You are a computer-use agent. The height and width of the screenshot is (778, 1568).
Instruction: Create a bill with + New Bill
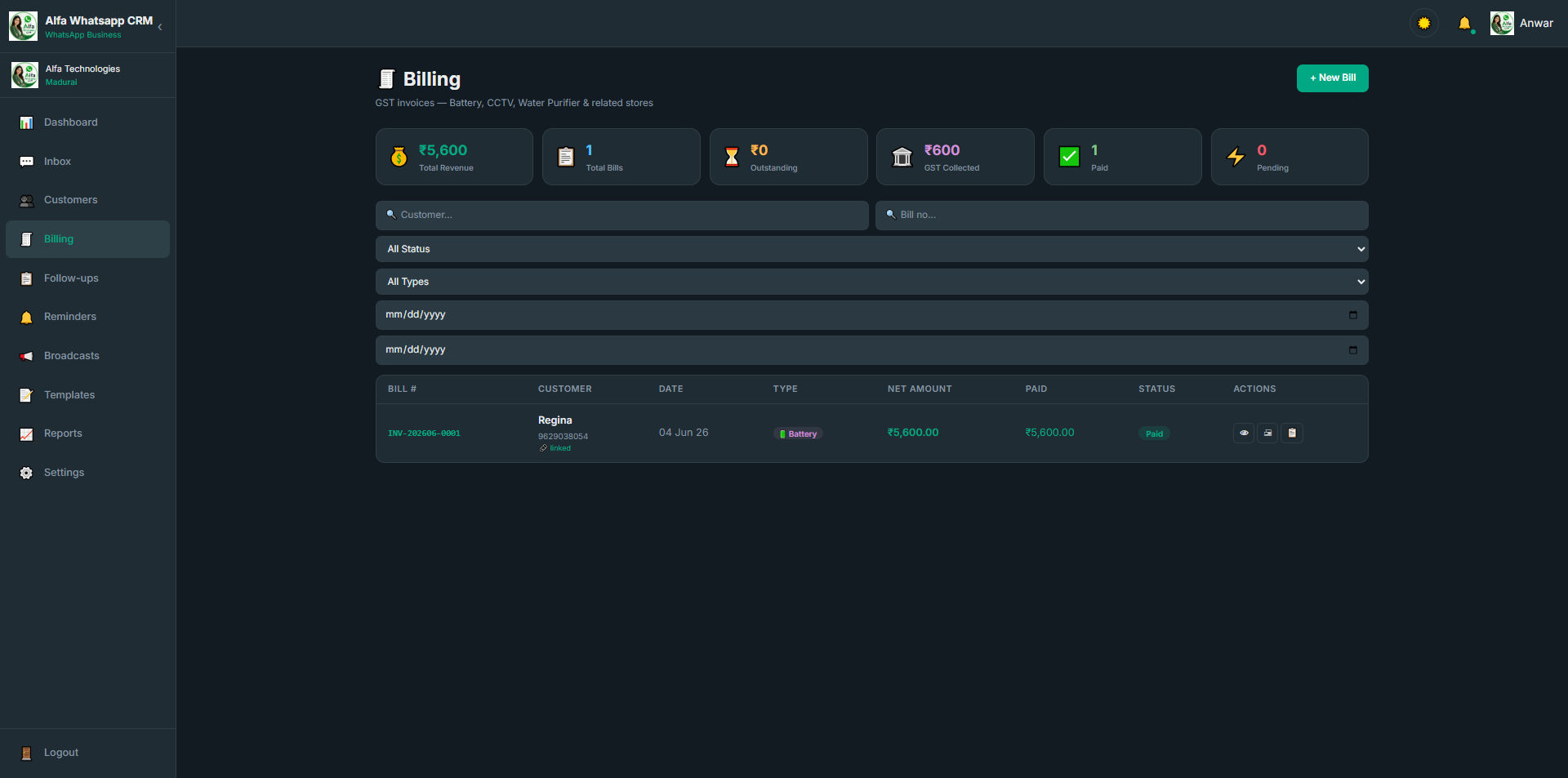tap(1332, 78)
